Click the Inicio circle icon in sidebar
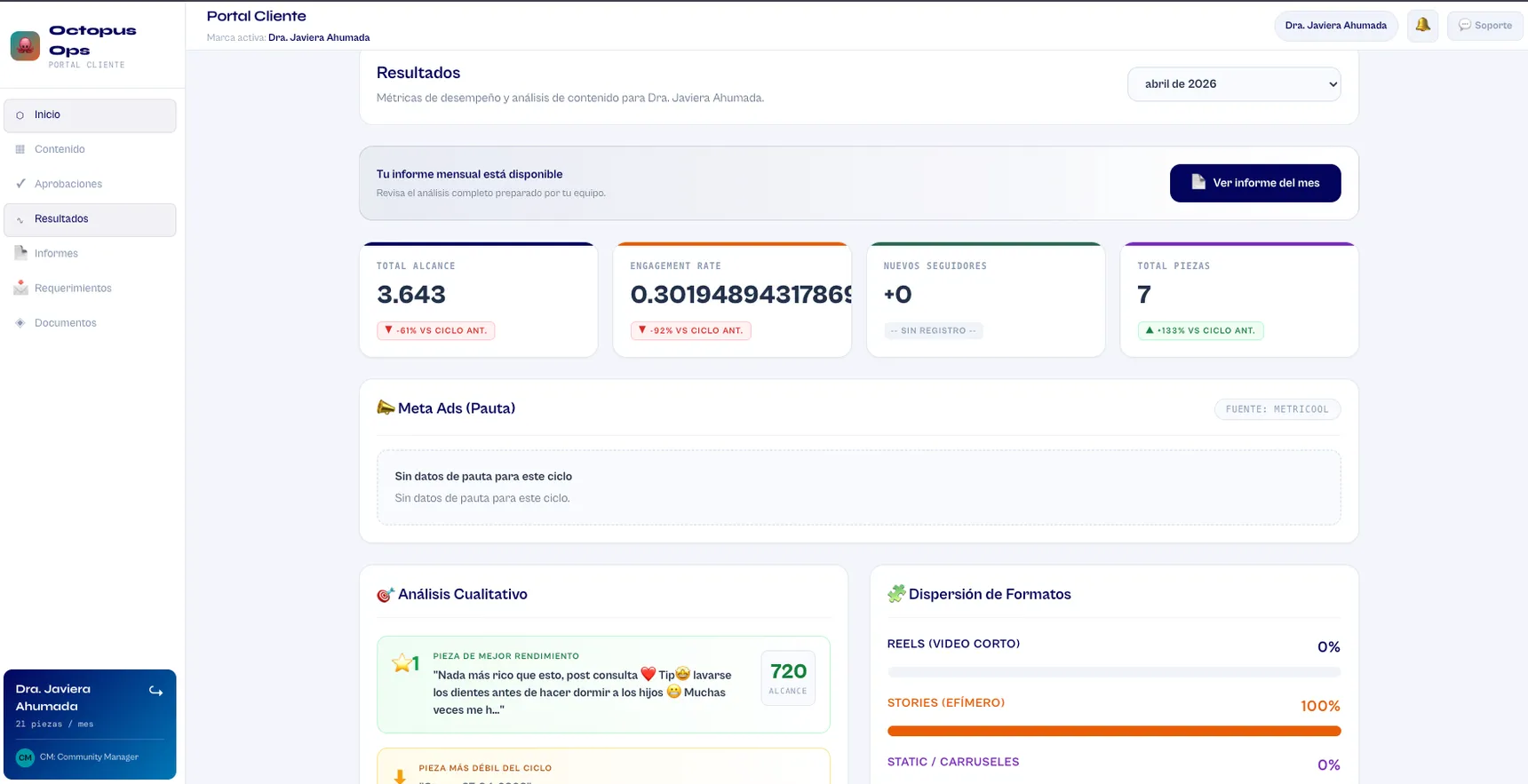The image size is (1528, 784). 20,115
